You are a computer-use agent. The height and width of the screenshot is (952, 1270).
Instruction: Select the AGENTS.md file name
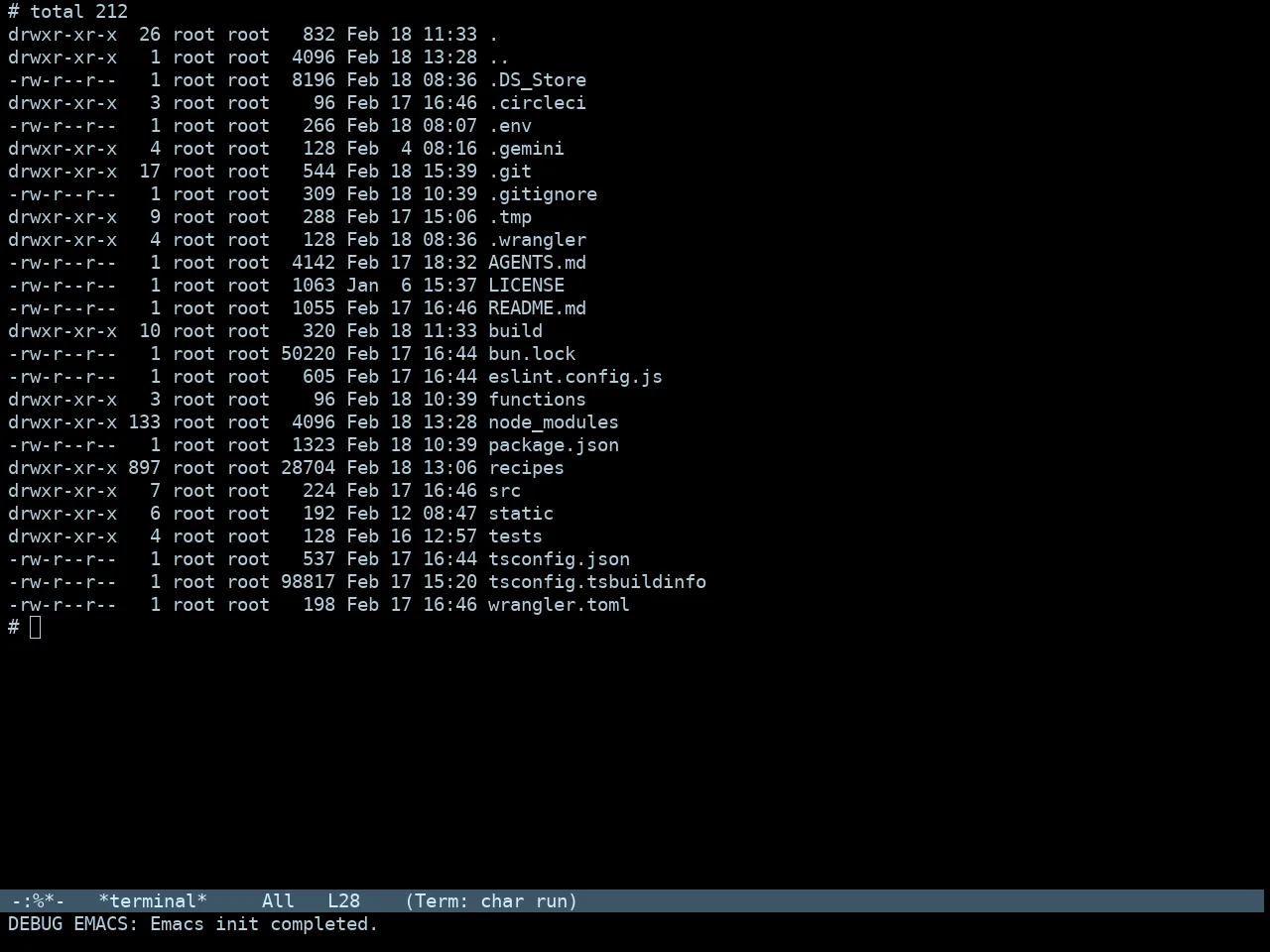tap(537, 263)
